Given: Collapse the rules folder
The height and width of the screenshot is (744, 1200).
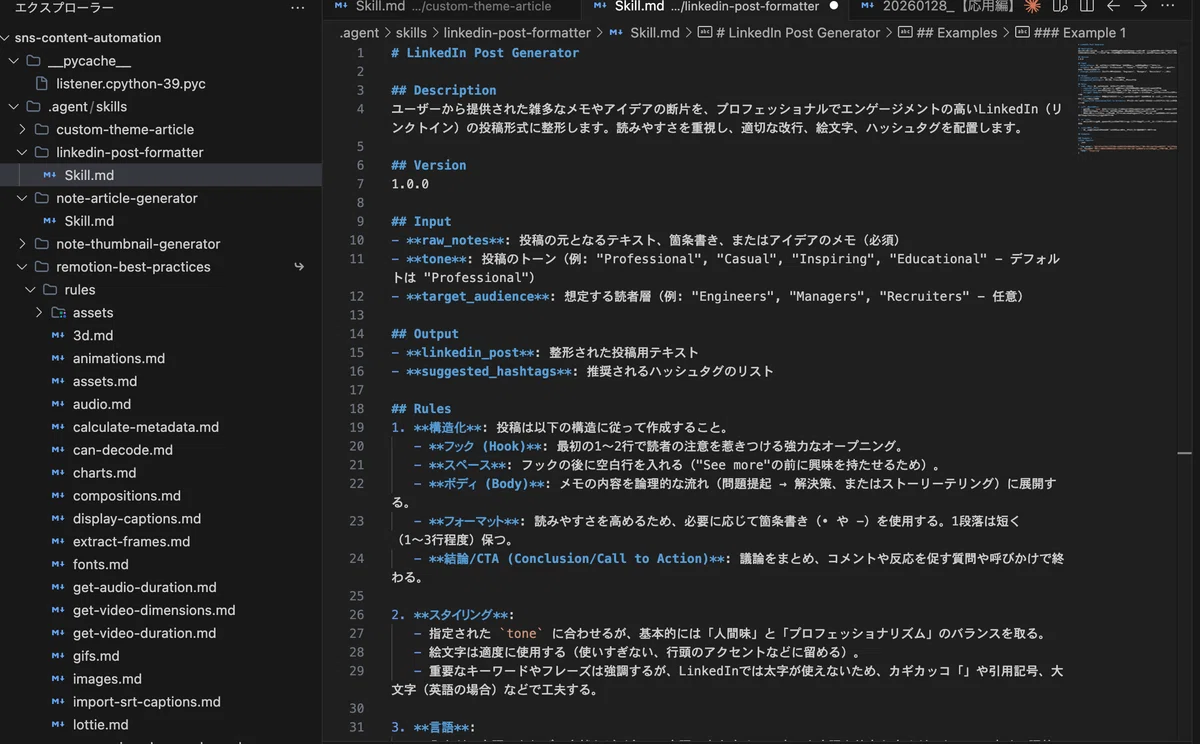Looking at the screenshot, I should click(x=30, y=290).
